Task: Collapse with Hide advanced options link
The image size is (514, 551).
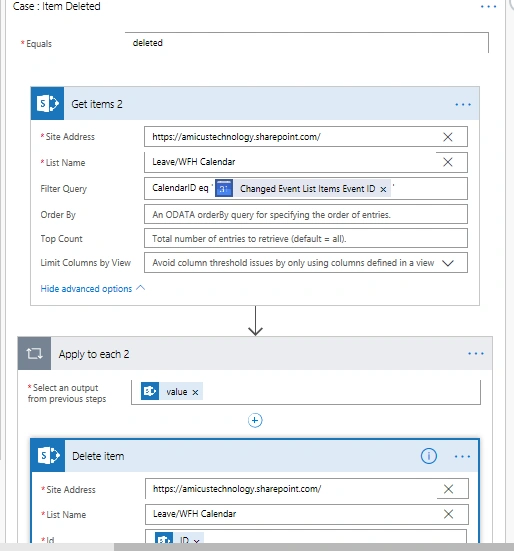Action: tap(92, 289)
